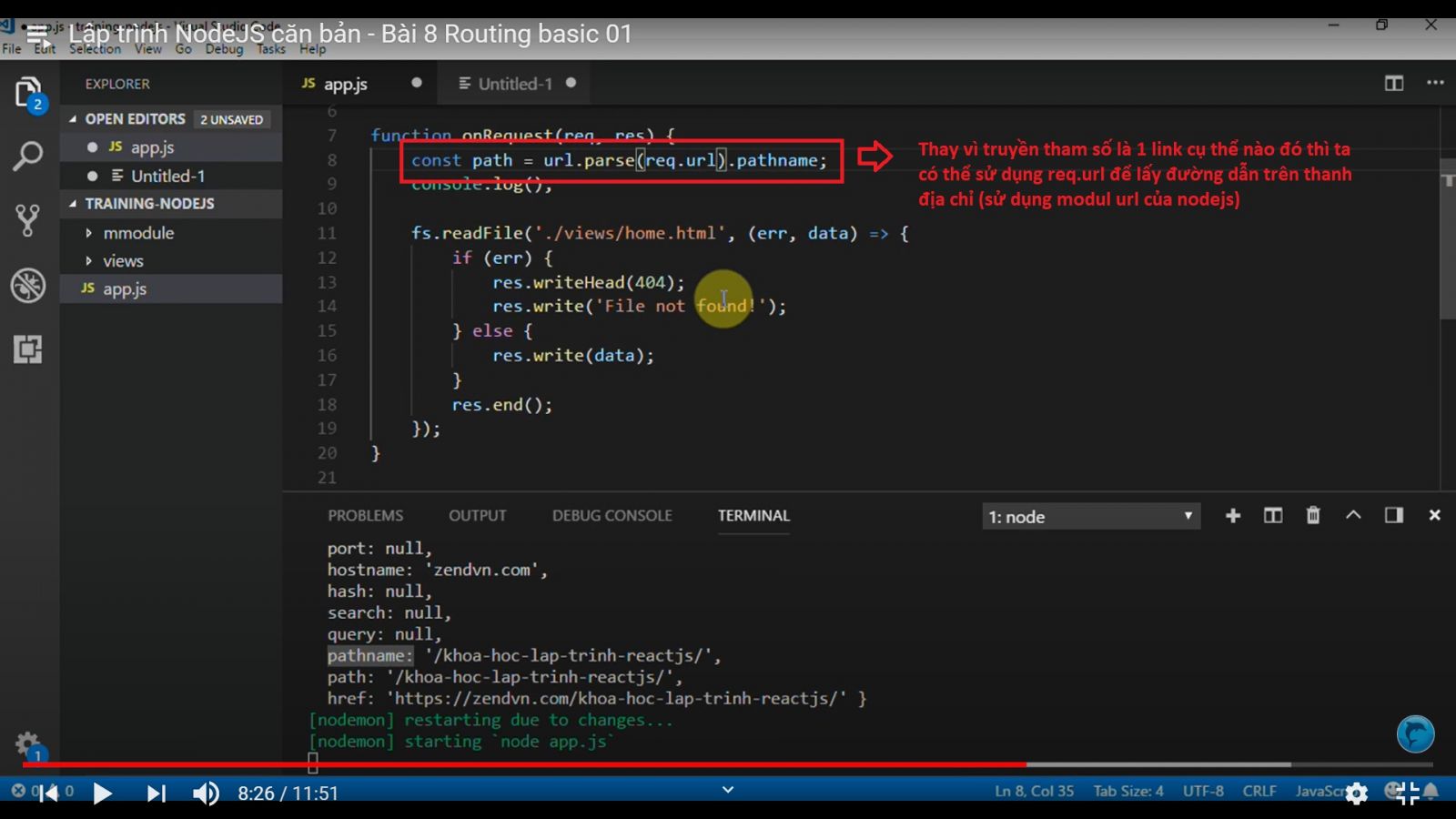Click the floating dolphin assistant icon
The image size is (1456, 819).
point(1415,734)
